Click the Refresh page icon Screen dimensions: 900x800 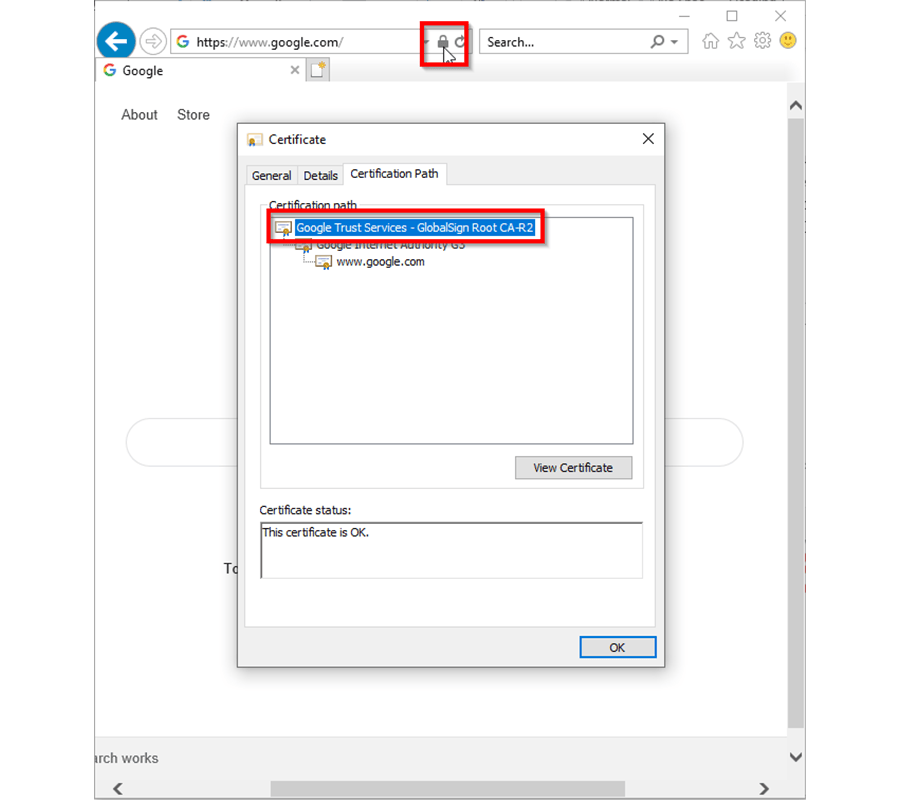460,41
